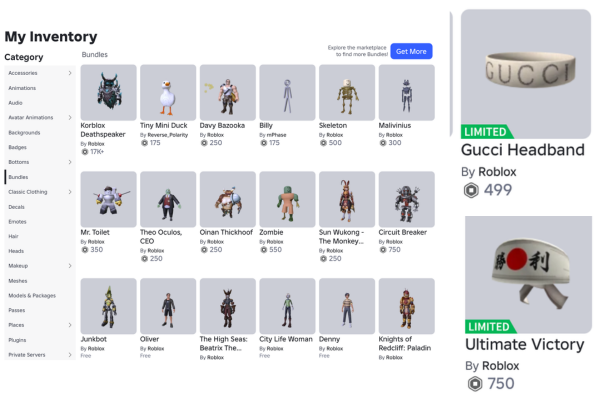Open the Mr. Toilet bundle image

(x=108, y=199)
